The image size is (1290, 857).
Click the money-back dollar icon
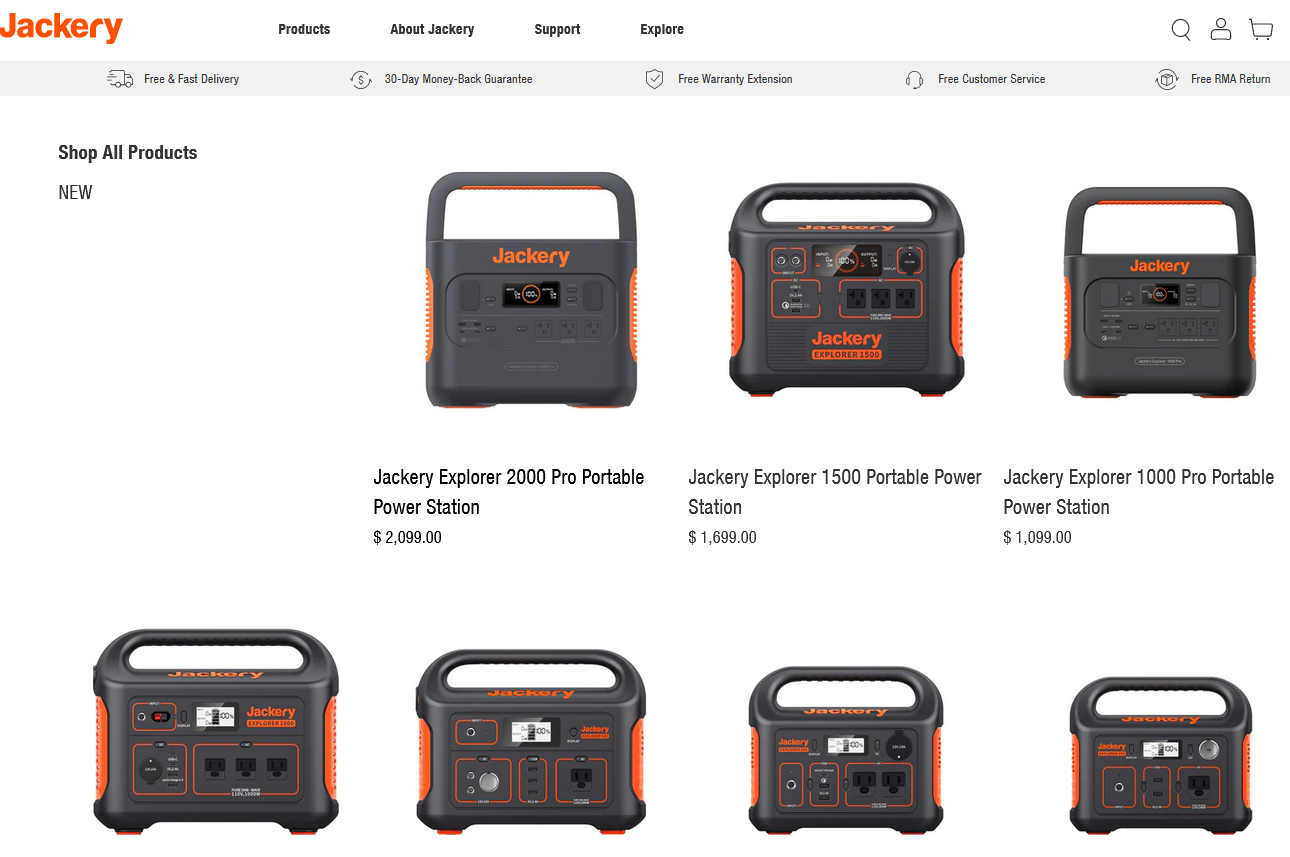(x=361, y=79)
